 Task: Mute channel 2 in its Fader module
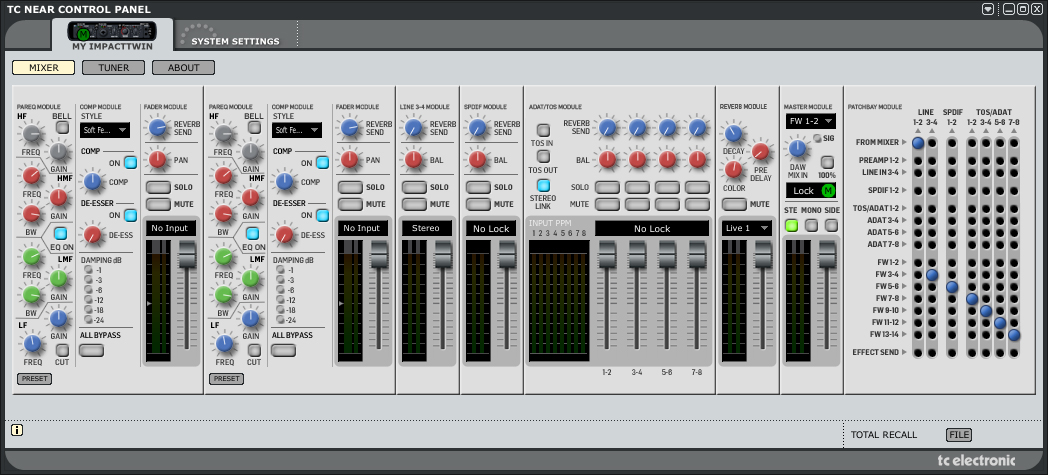point(350,204)
